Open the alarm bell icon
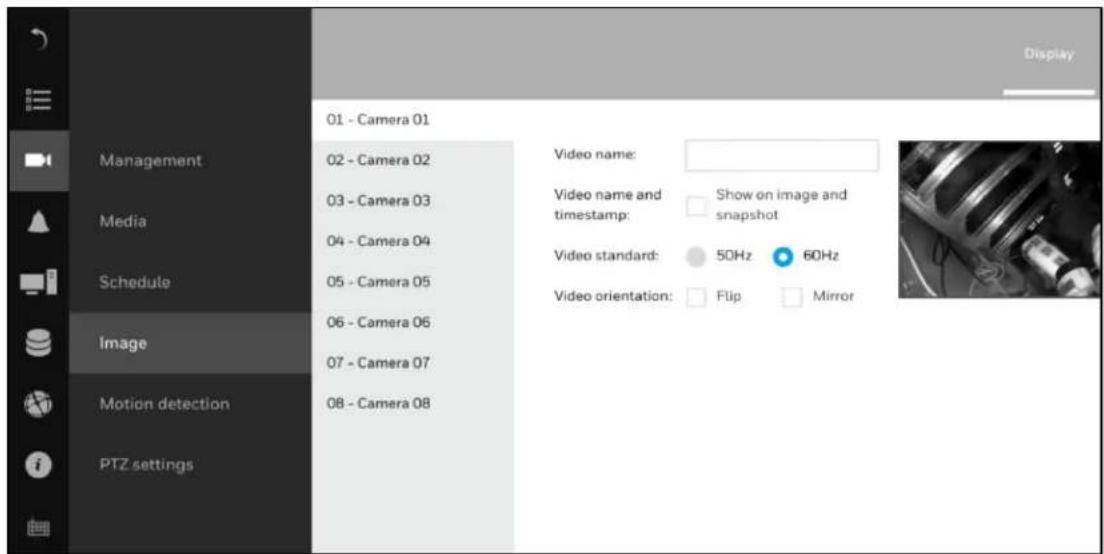Image resolution: width=1104 pixels, height=554 pixels. pos(39,222)
